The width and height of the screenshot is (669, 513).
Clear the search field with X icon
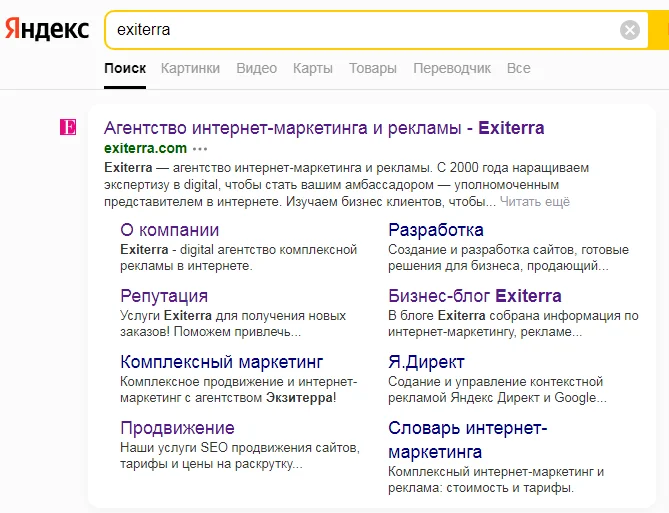pos(630,30)
